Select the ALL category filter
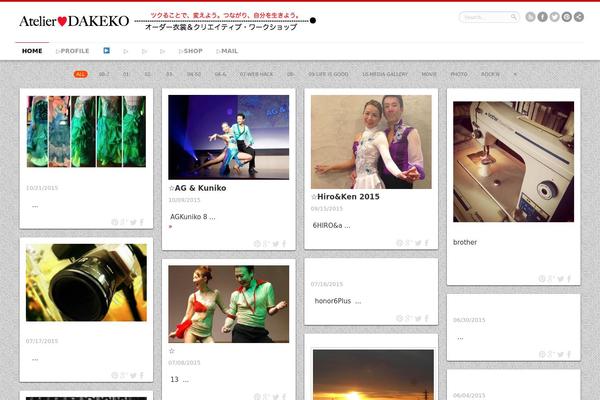The image size is (600, 400). [80, 74]
